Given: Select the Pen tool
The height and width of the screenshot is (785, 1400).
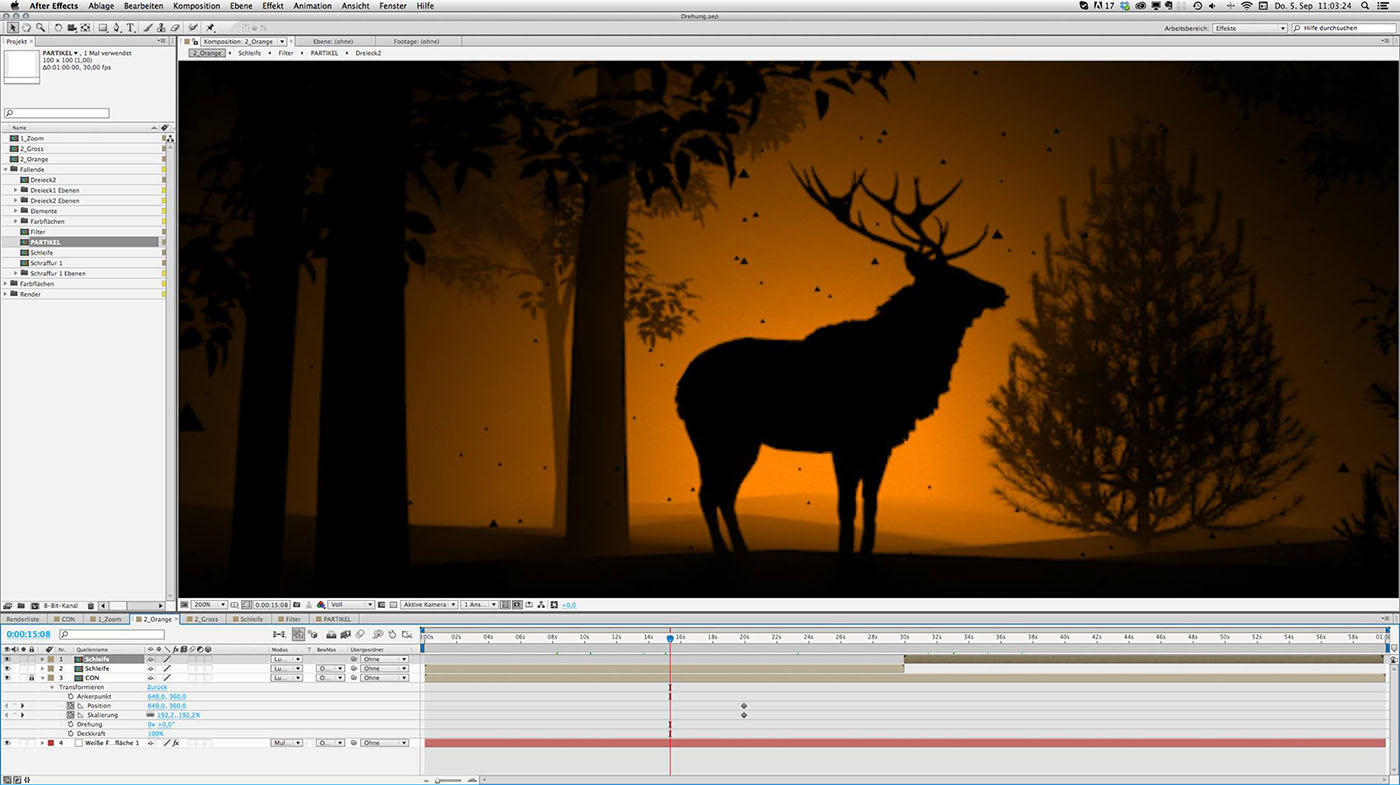Looking at the screenshot, I should (116, 28).
